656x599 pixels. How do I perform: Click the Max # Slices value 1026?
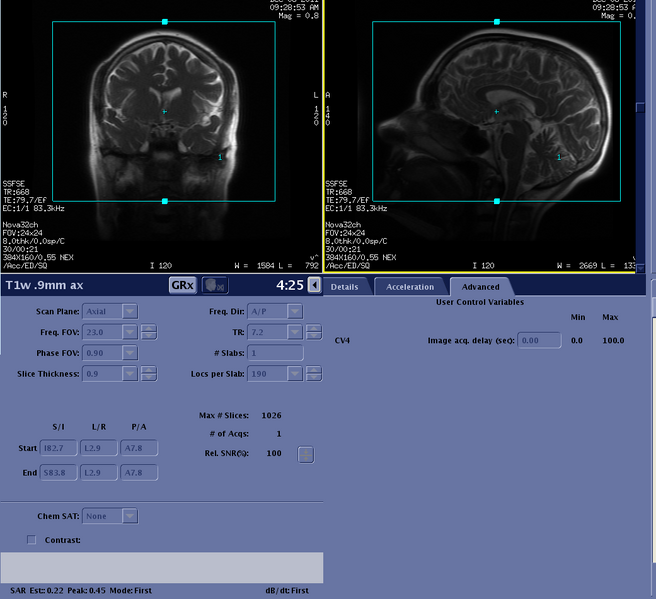tap(272, 415)
